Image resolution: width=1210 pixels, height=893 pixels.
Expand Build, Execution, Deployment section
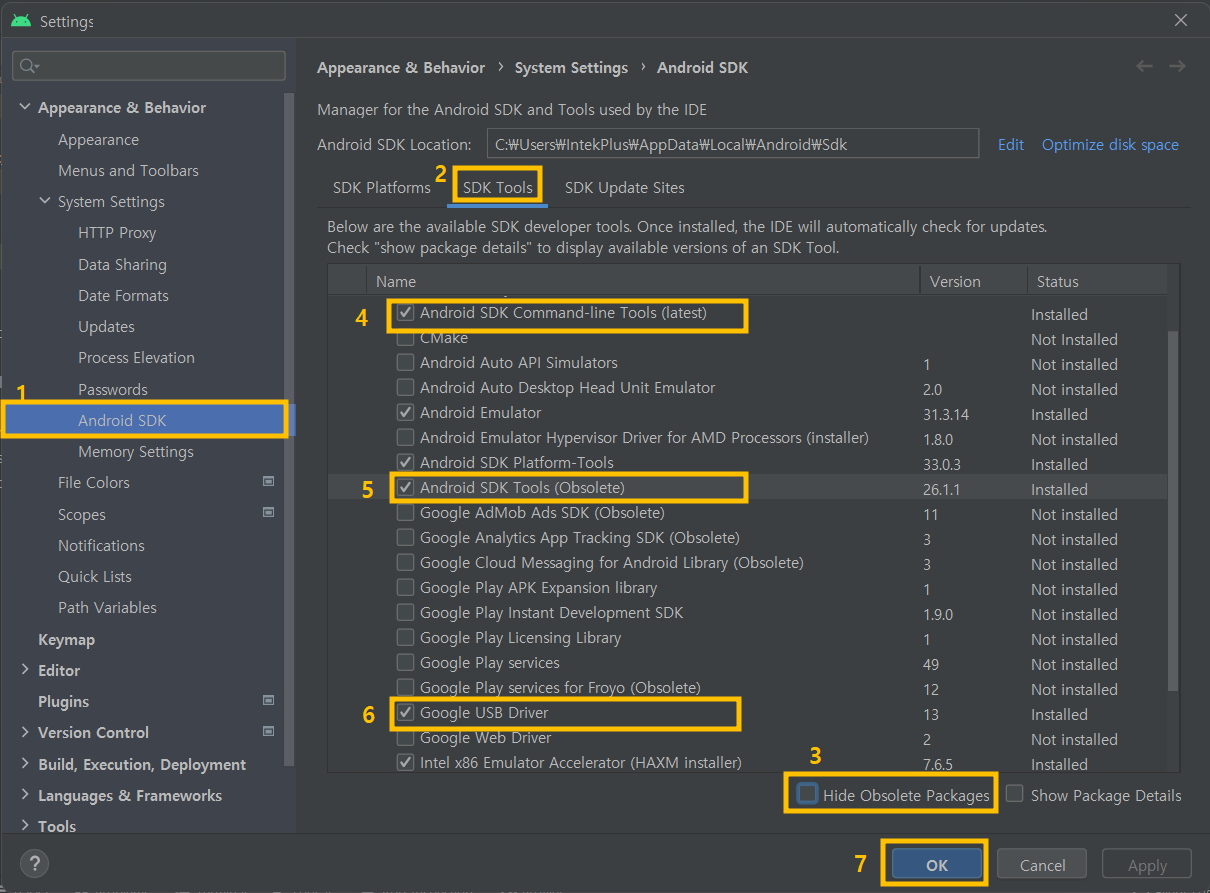point(25,764)
